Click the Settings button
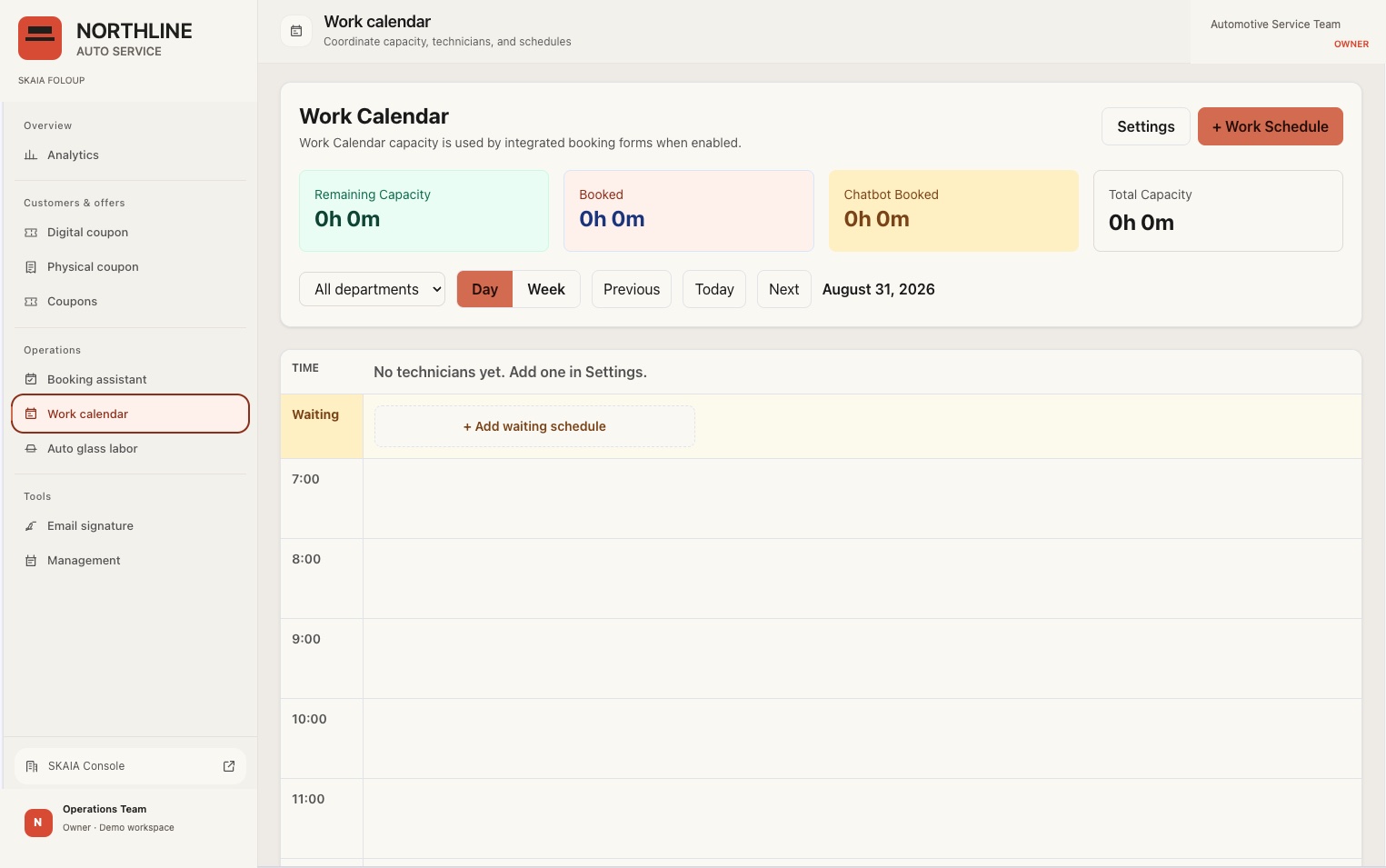 pos(1145,126)
